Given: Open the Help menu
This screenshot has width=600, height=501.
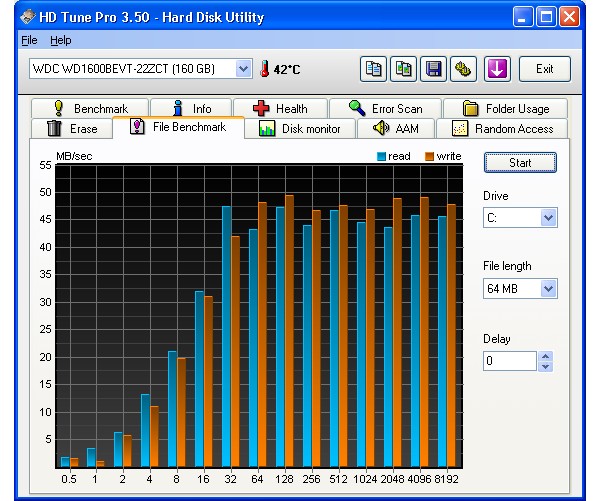Looking at the screenshot, I should coord(60,40).
